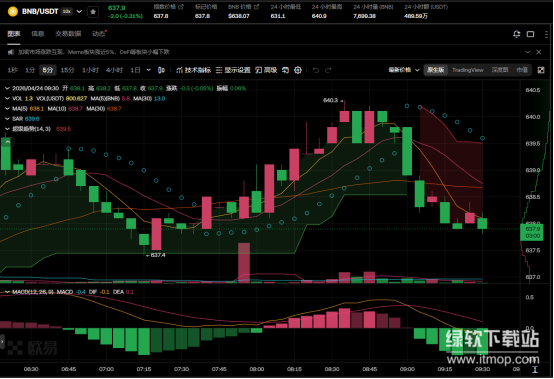This screenshot has width=554, height=379.
Task: Open 技术指标 indicators menu
Action: coord(194,70)
